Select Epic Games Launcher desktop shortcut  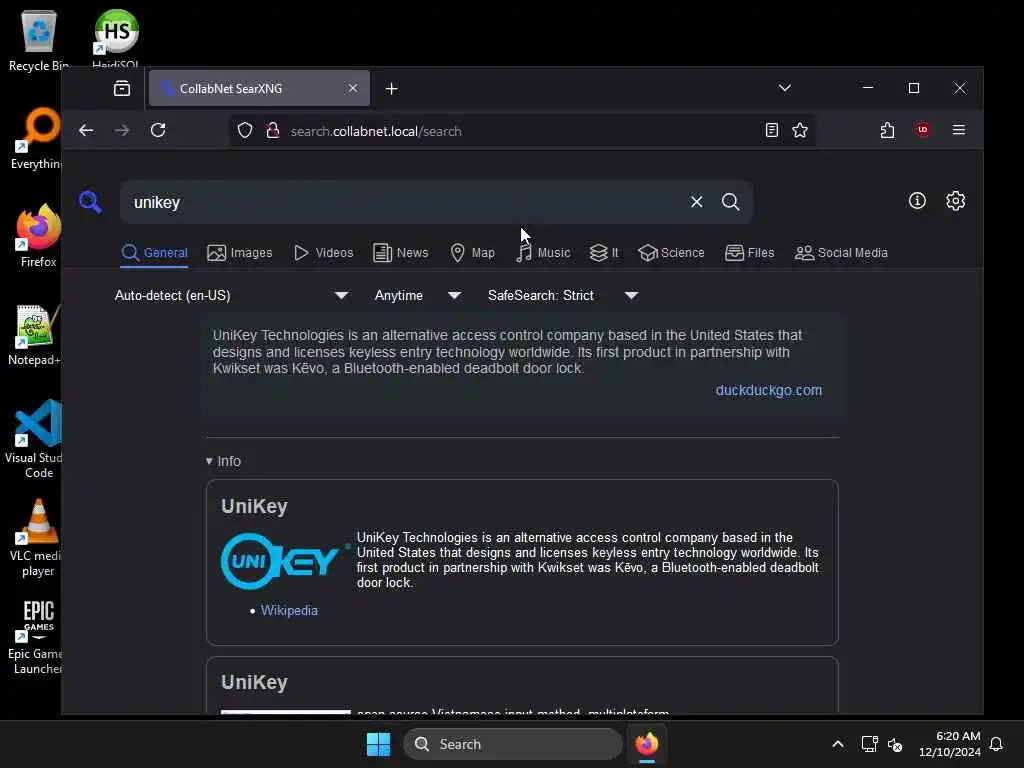pos(37,637)
